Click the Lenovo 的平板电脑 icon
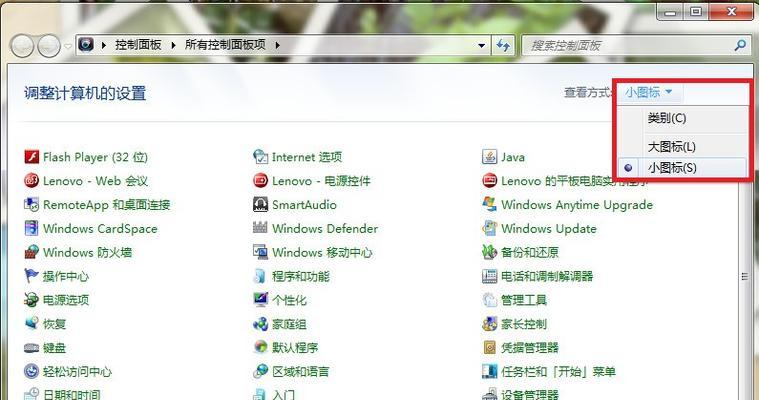This screenshot has width=759, height=400. [489, 181]
